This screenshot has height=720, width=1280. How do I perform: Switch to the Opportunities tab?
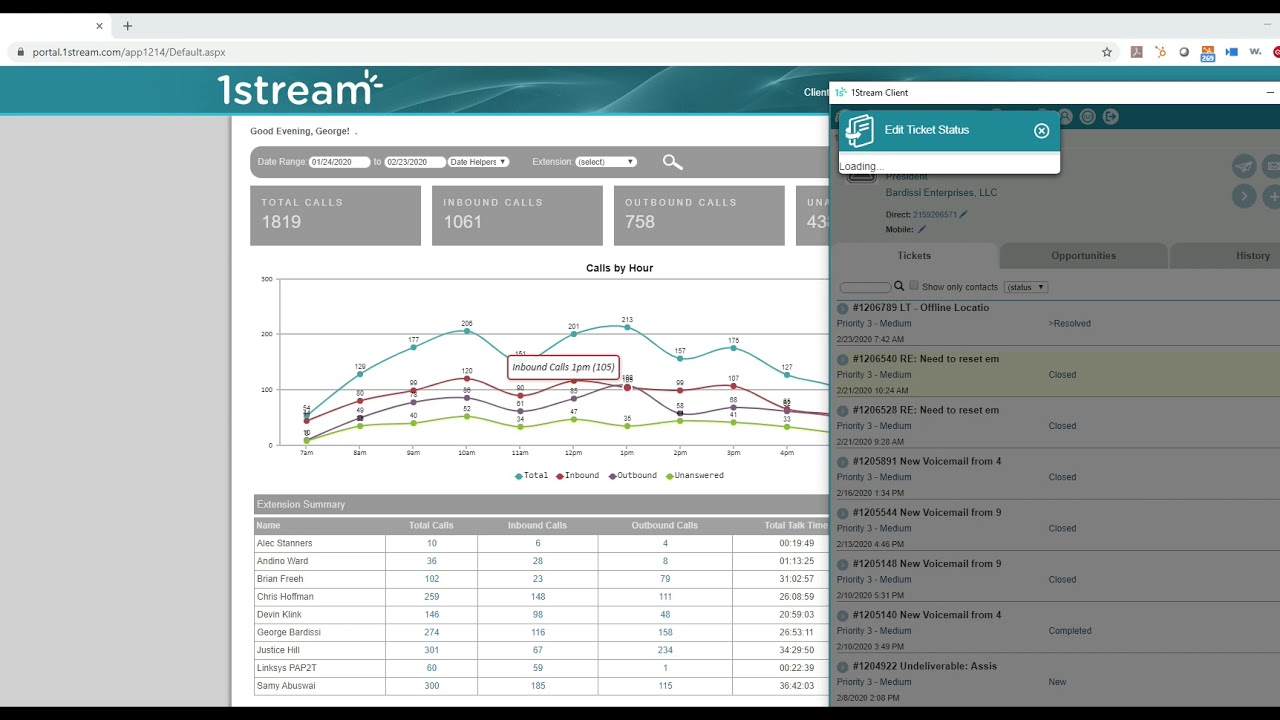tap(1083, 256)
